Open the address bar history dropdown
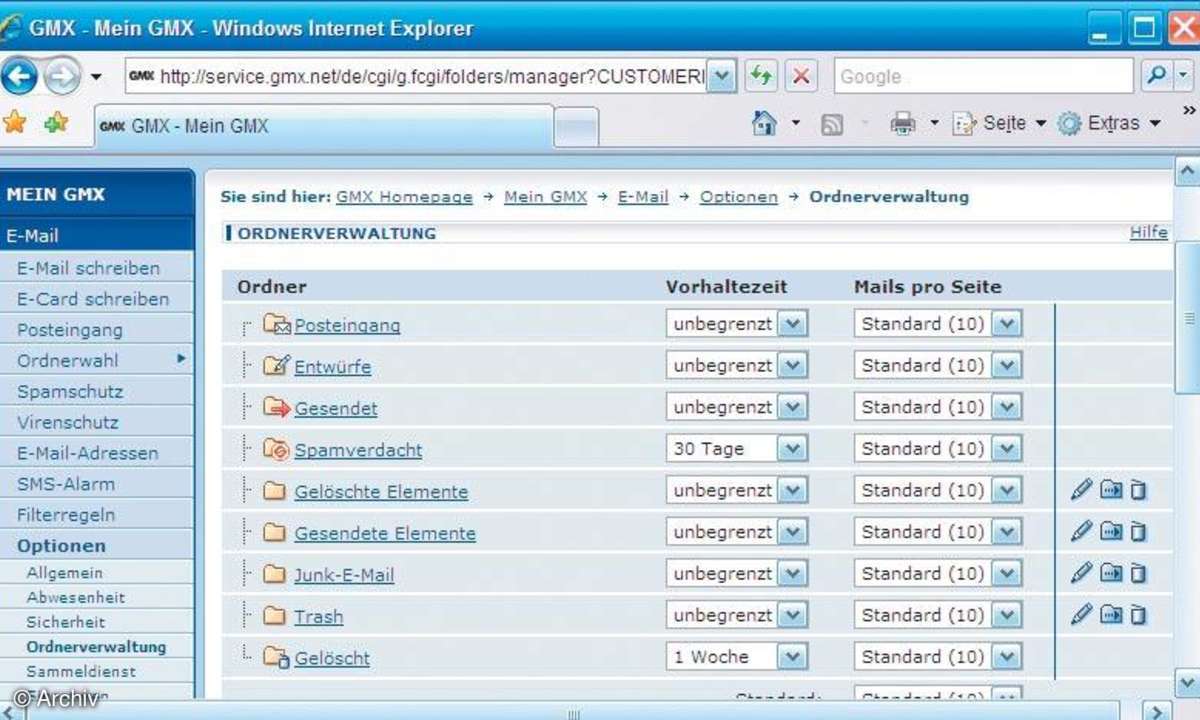Viewport: 1200px width, 720px height. pyautogui.click(x=722, y=76)
